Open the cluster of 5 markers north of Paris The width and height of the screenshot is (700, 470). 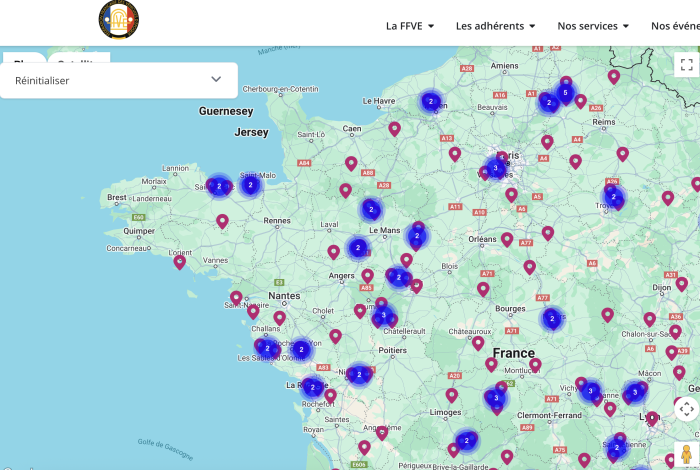[x=565, y=93]
